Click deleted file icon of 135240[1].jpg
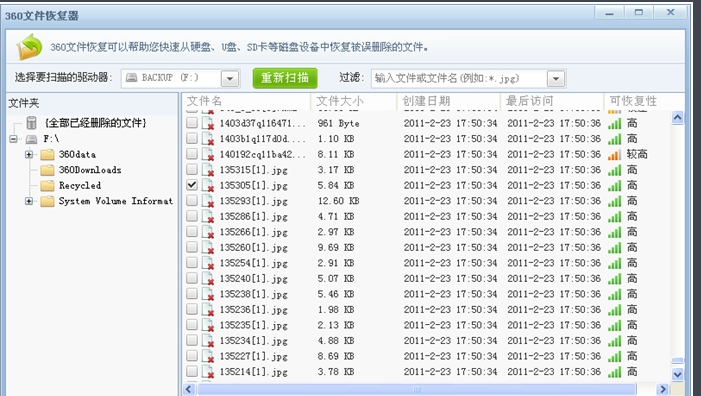 [207, 279]
